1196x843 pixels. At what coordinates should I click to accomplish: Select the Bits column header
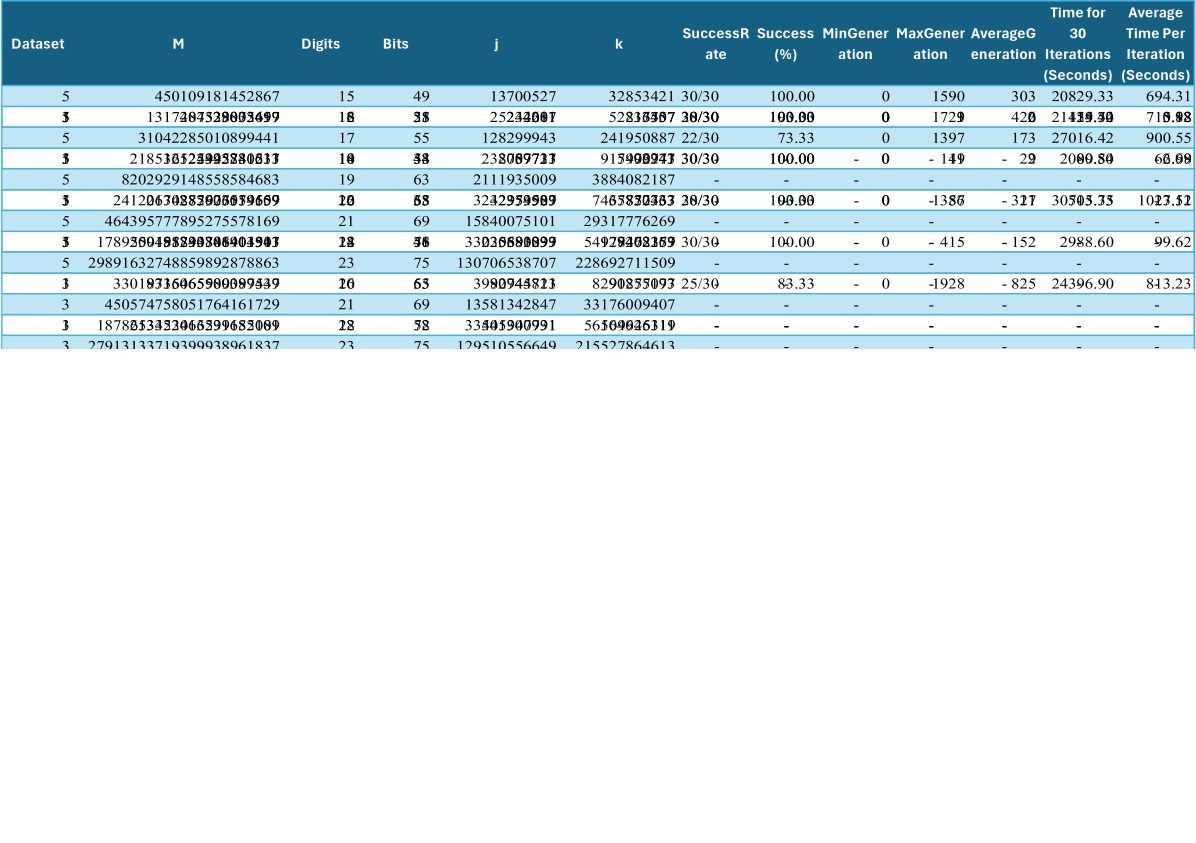pos(395,44)
